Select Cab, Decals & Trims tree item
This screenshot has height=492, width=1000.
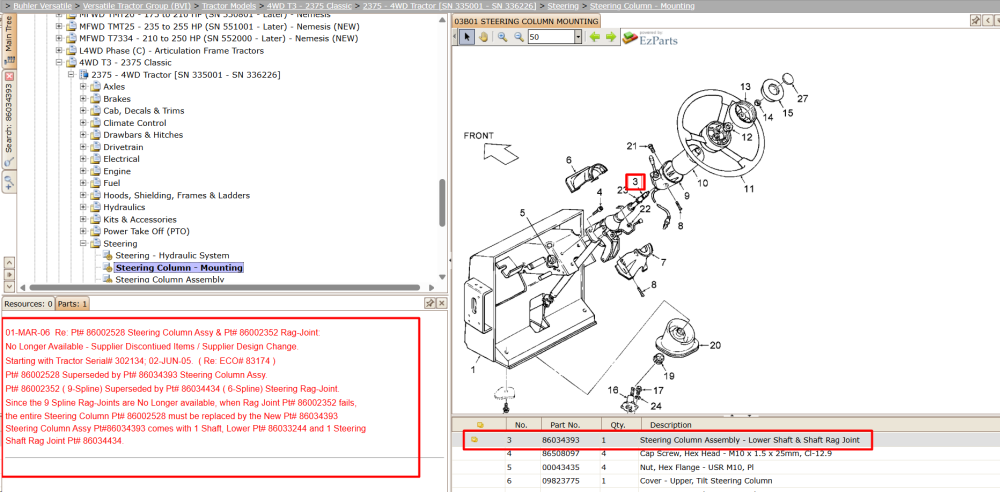click(143, 110)
